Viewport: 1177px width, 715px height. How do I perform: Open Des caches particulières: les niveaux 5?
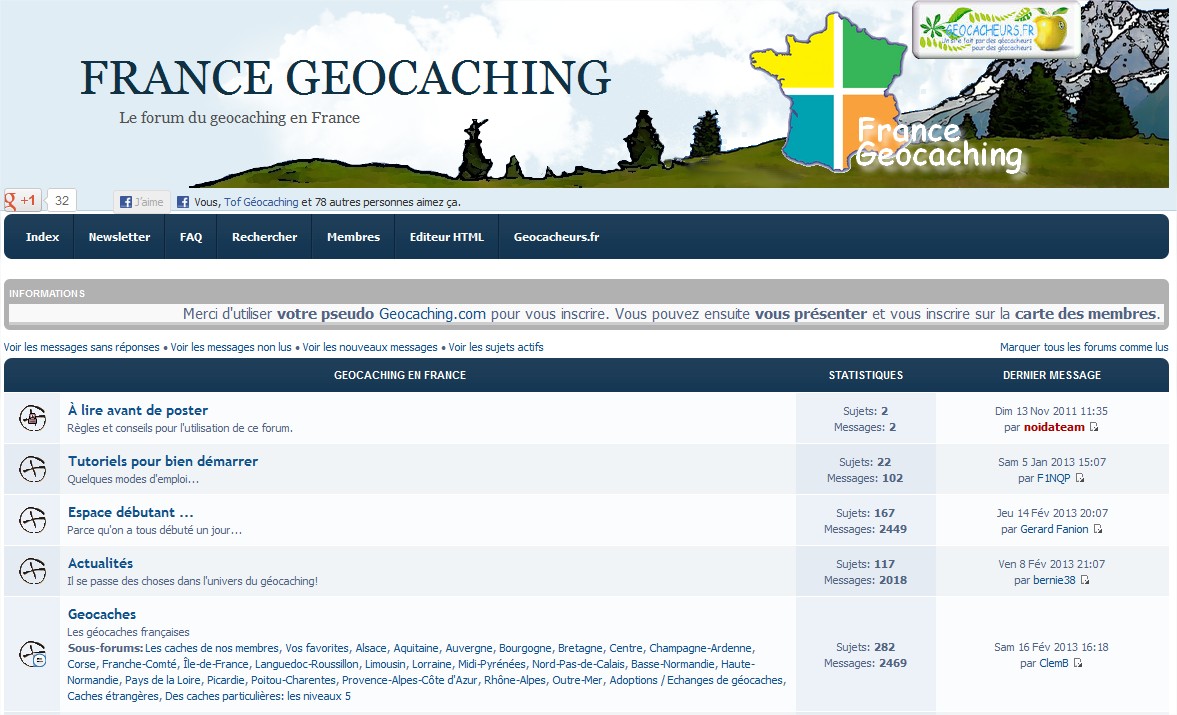point(257,696)
